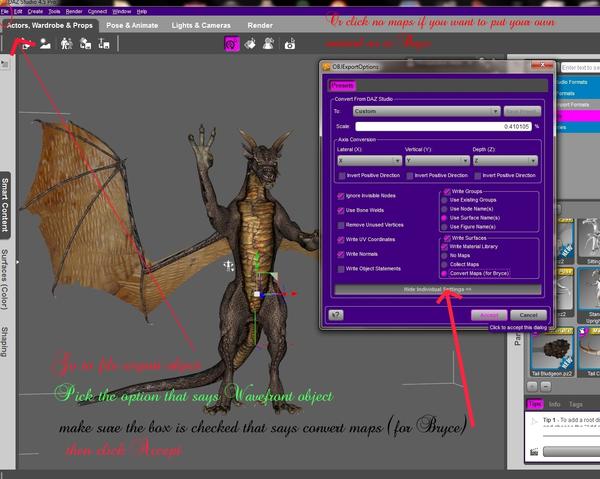The width and height of the screenshot is (600, 479).
Task: Click Hide Individual Settings button
Action: coord(438,289)
